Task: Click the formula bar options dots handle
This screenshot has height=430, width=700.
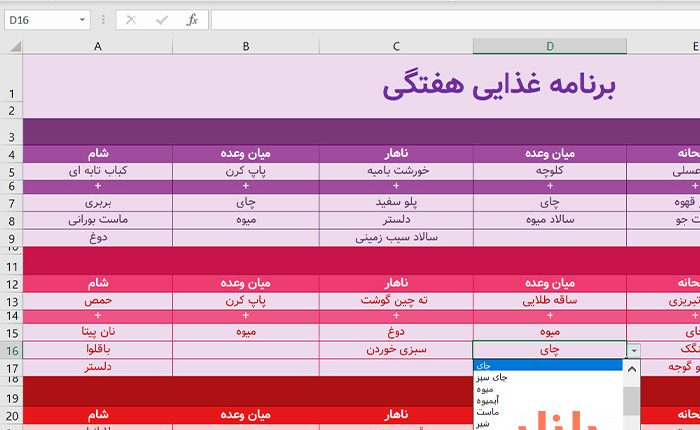Action: [103, 20]
